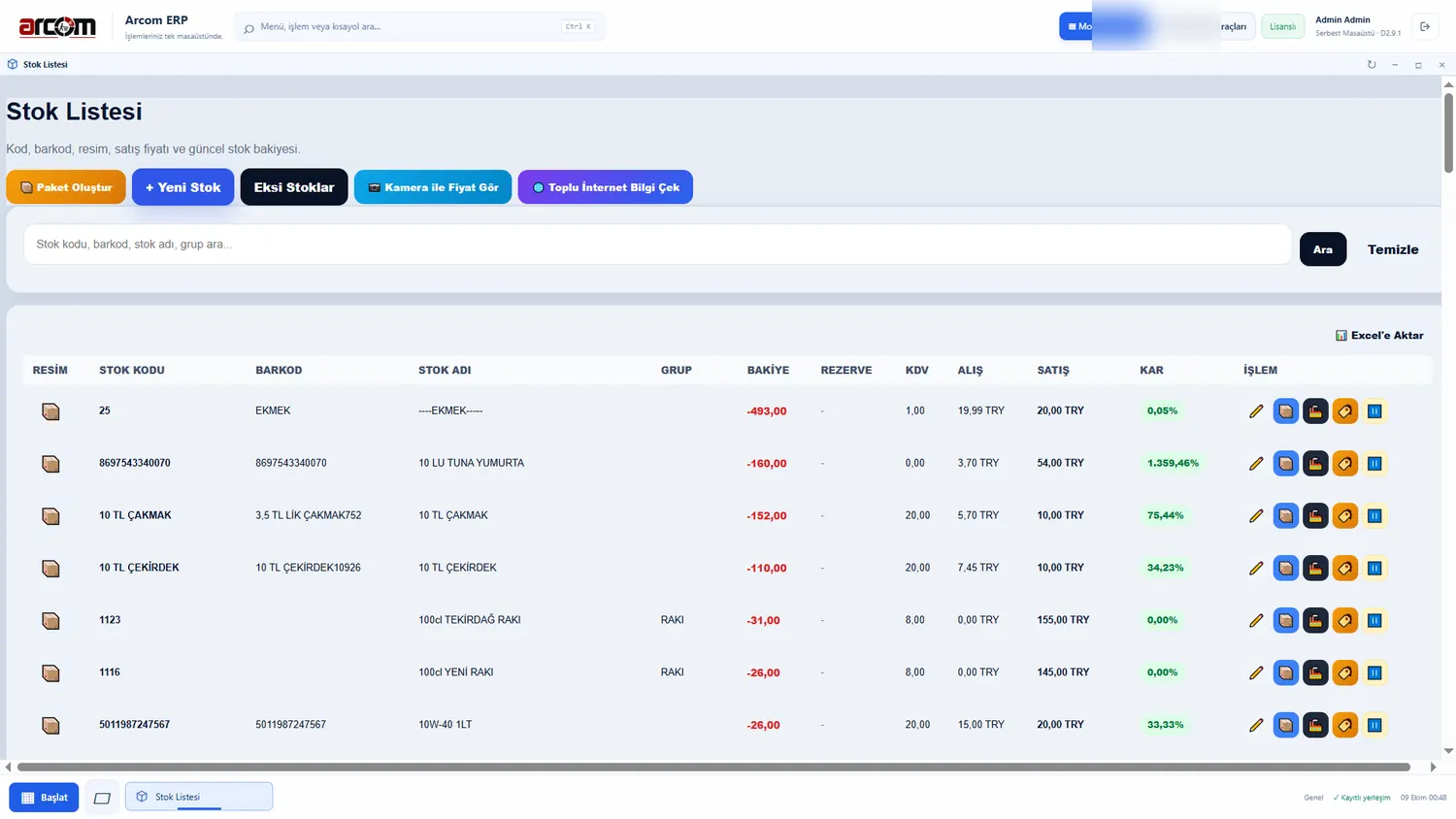Click the SATIŞ column header

click(x=1053, y=371)
